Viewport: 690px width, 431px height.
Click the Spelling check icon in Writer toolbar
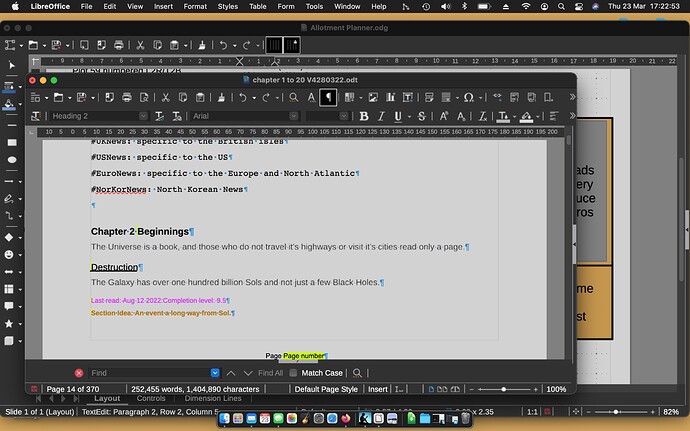(311, 98)
